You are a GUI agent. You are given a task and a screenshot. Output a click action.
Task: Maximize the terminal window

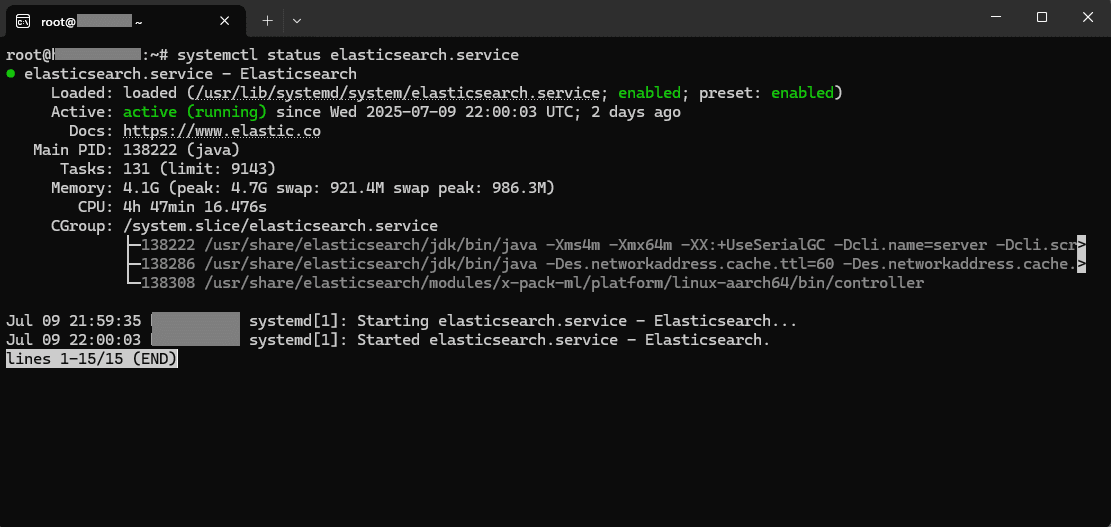point(1042,18)
